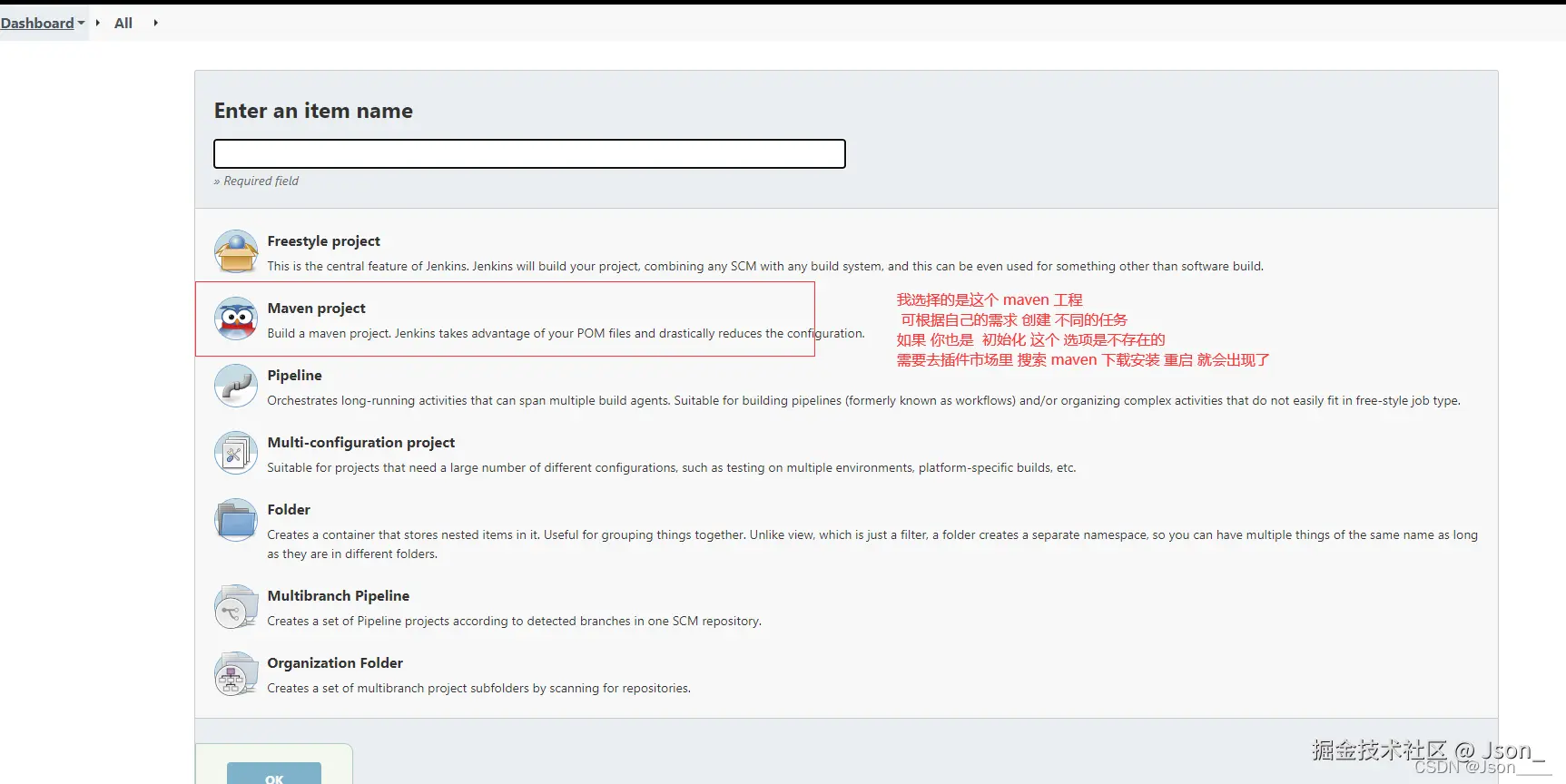Viewport: 1566px width, 784px height.
Task: Focus the item name input field
Action: tap(529, 153)
